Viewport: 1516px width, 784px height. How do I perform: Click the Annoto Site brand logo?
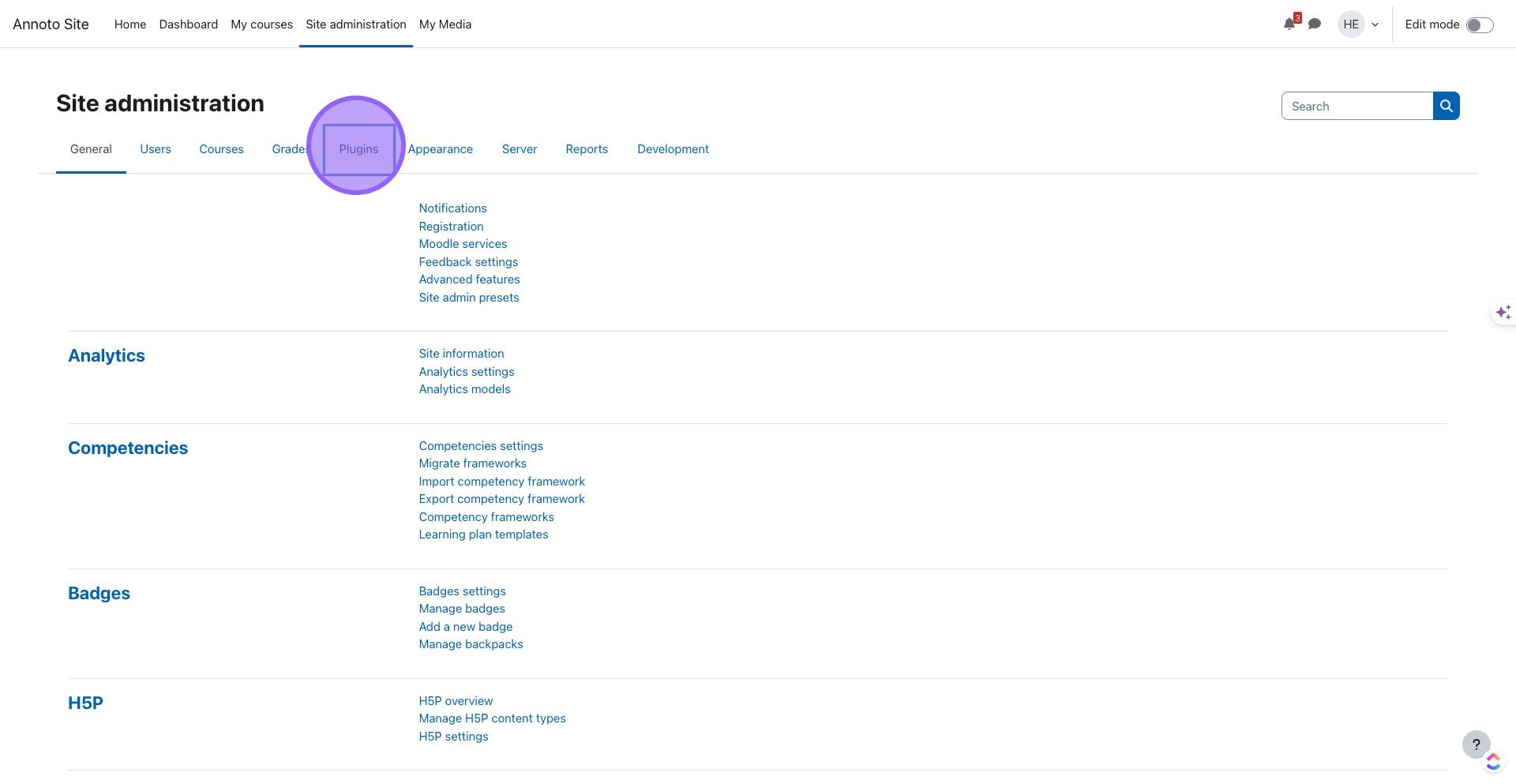(51, 24)
